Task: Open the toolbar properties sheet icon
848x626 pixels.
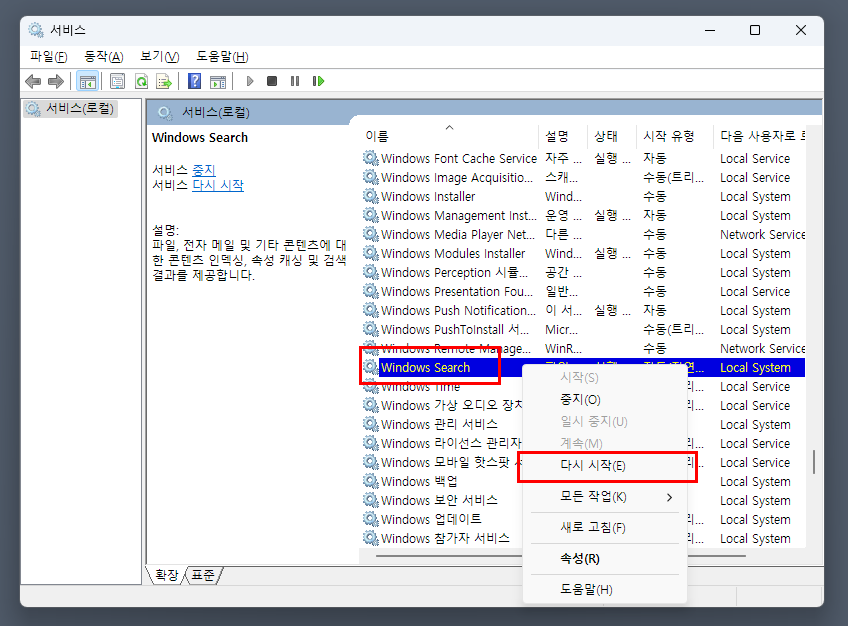Action: pos(117,82)
